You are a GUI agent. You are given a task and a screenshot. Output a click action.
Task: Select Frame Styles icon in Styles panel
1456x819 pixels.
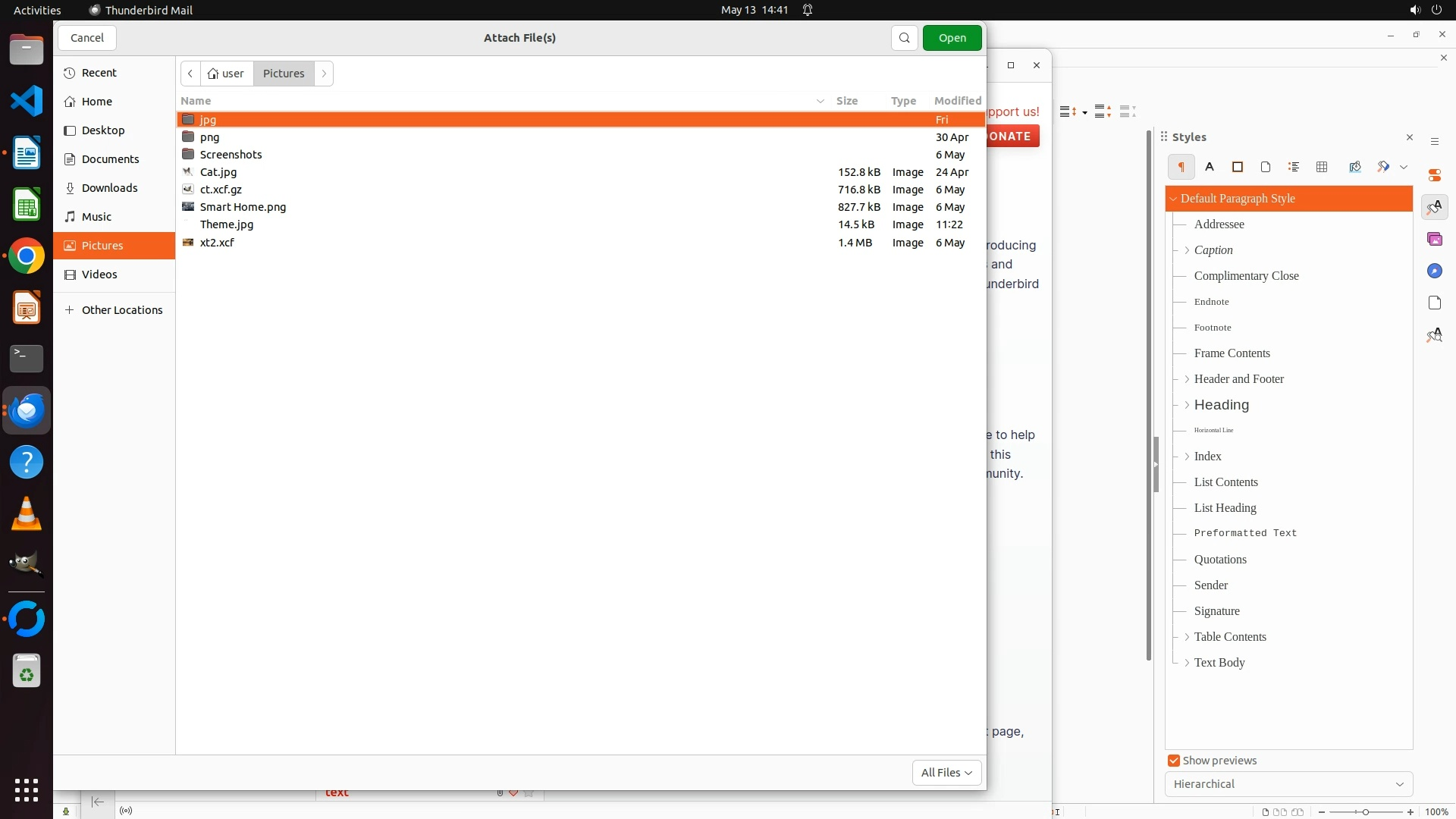click(x=1238, y=167)
